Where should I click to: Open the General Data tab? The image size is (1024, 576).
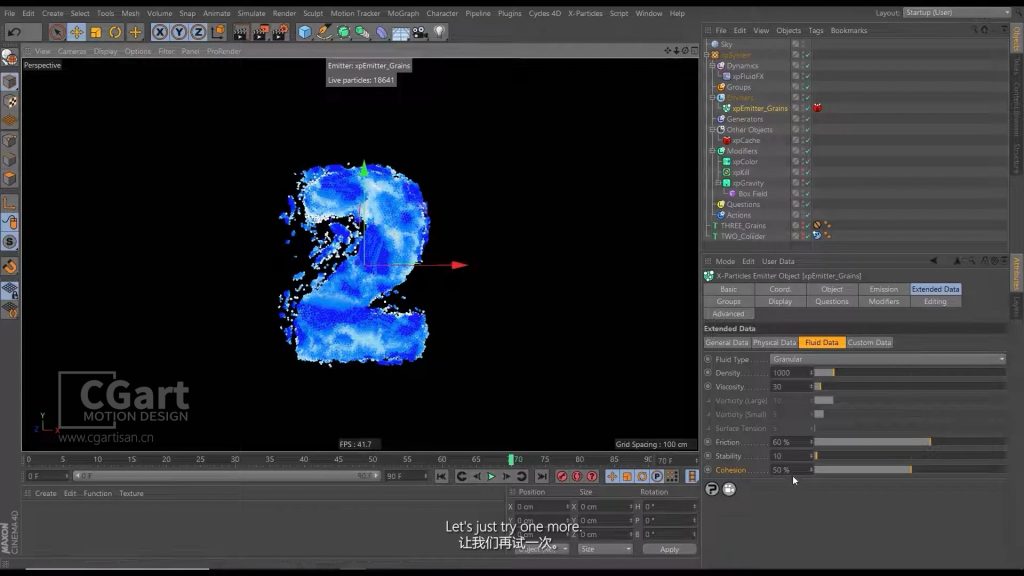727,342
